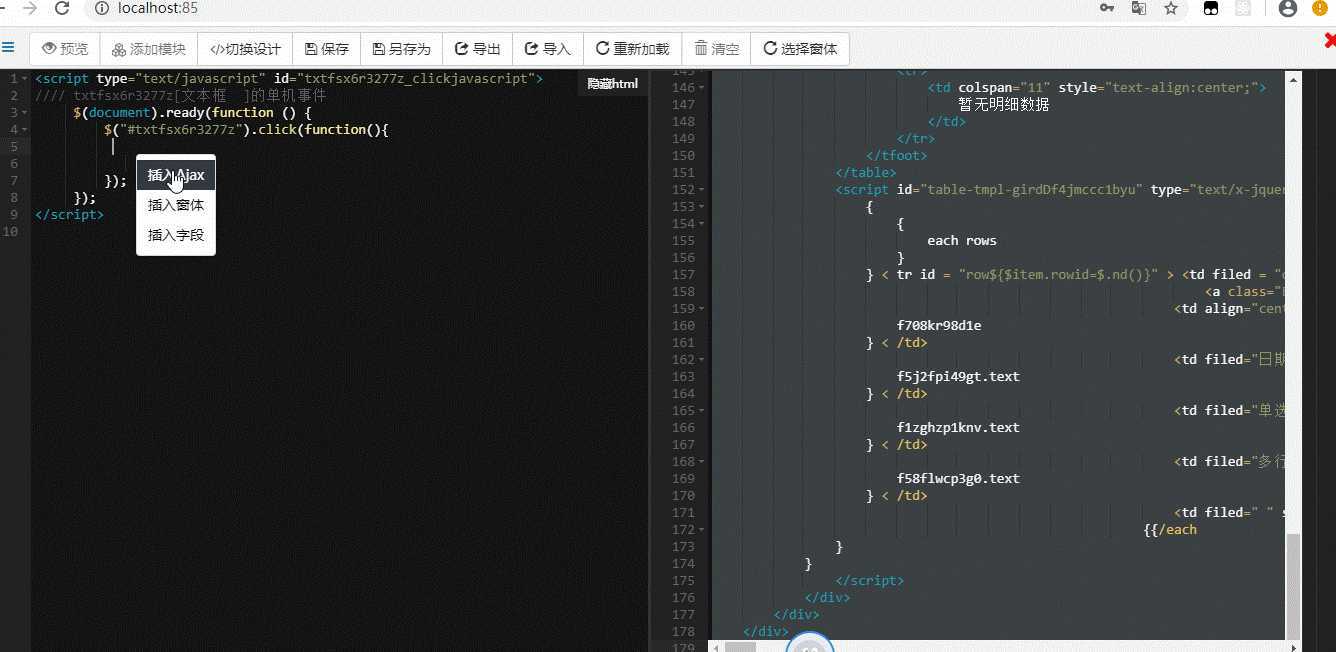Image resolution: width=1336 pixels, height=652 pixels.
Task: Select 插入Ajax from the context menu
Action: pos(176,175)
